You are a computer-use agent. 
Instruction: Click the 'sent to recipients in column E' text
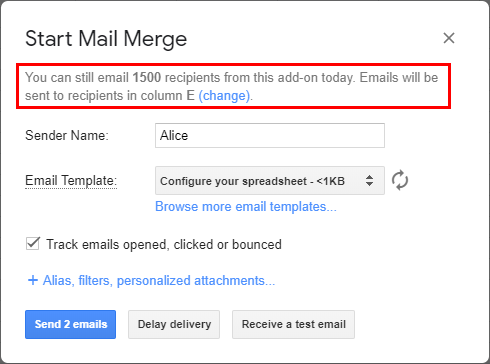[110, 96]
